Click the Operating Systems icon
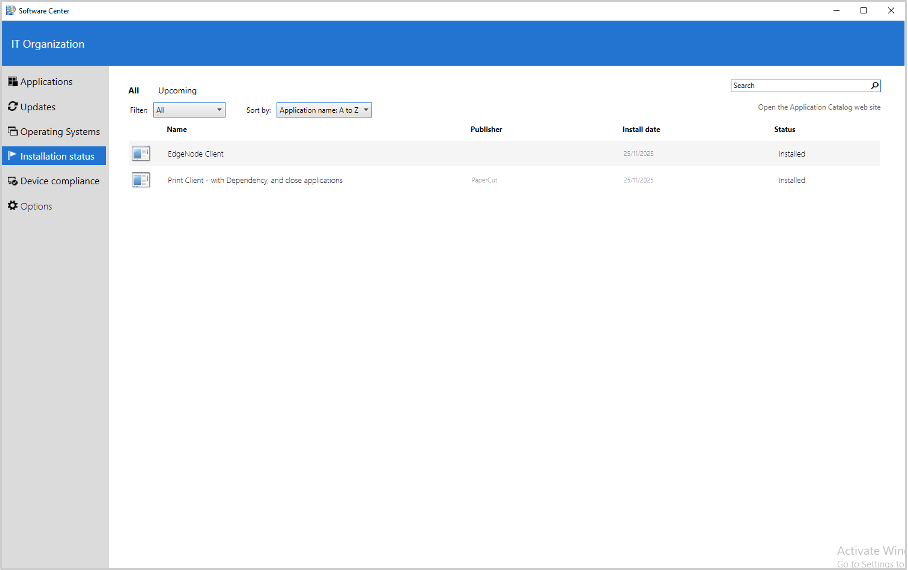 13,131
